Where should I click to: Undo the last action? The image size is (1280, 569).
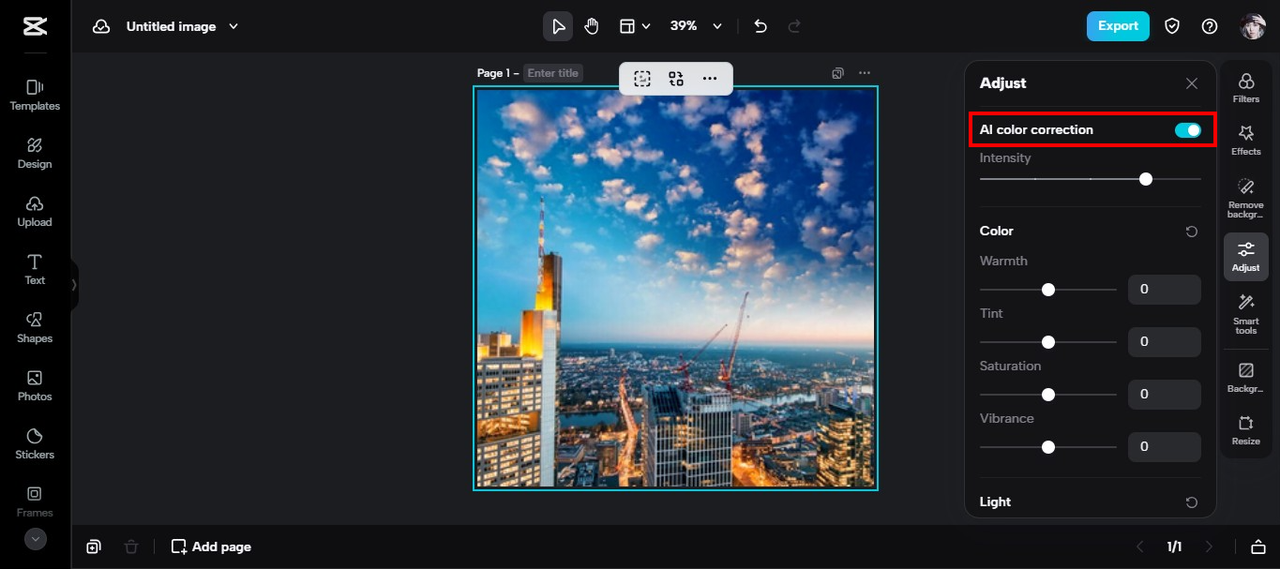760,26
